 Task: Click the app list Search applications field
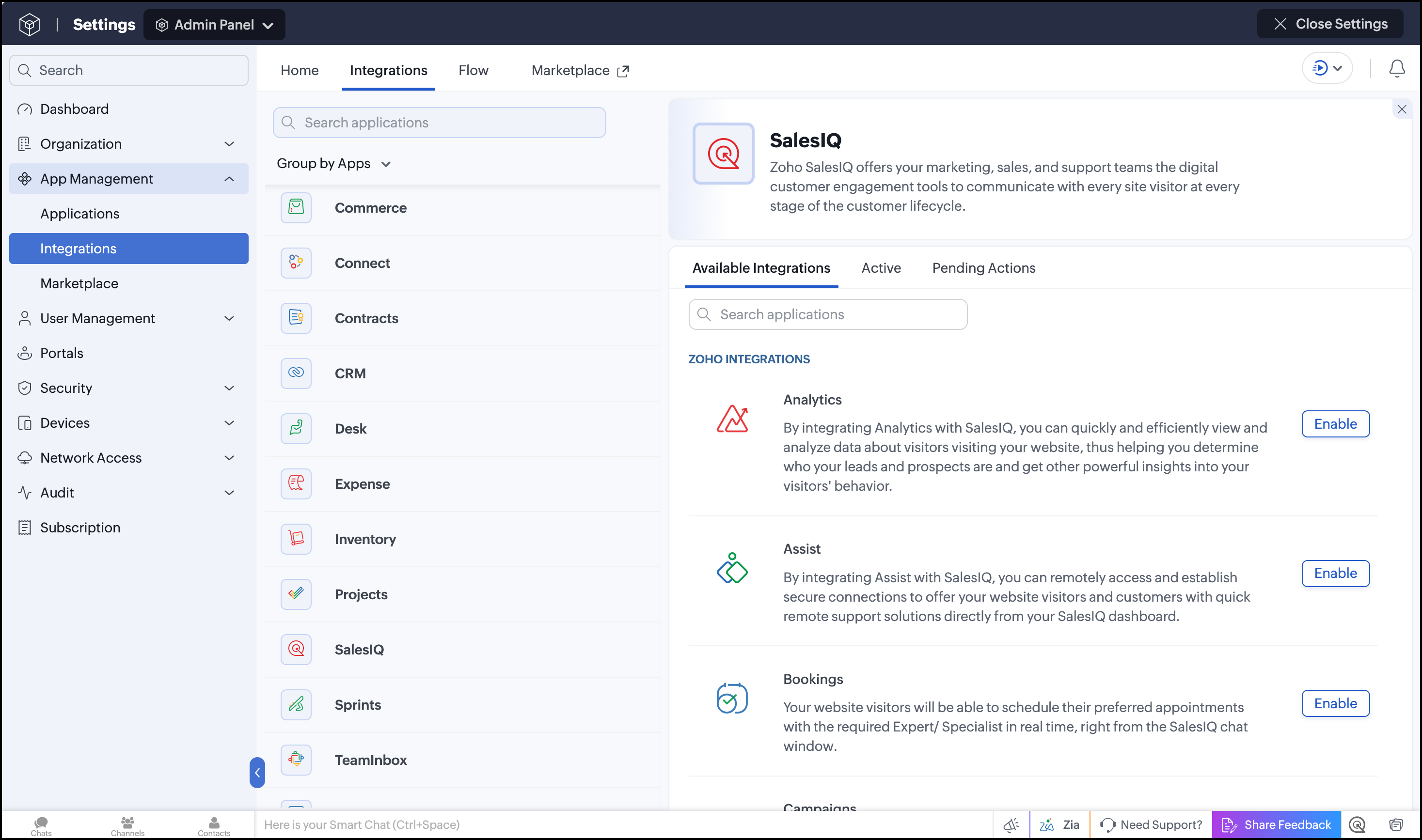click(439, 122)
